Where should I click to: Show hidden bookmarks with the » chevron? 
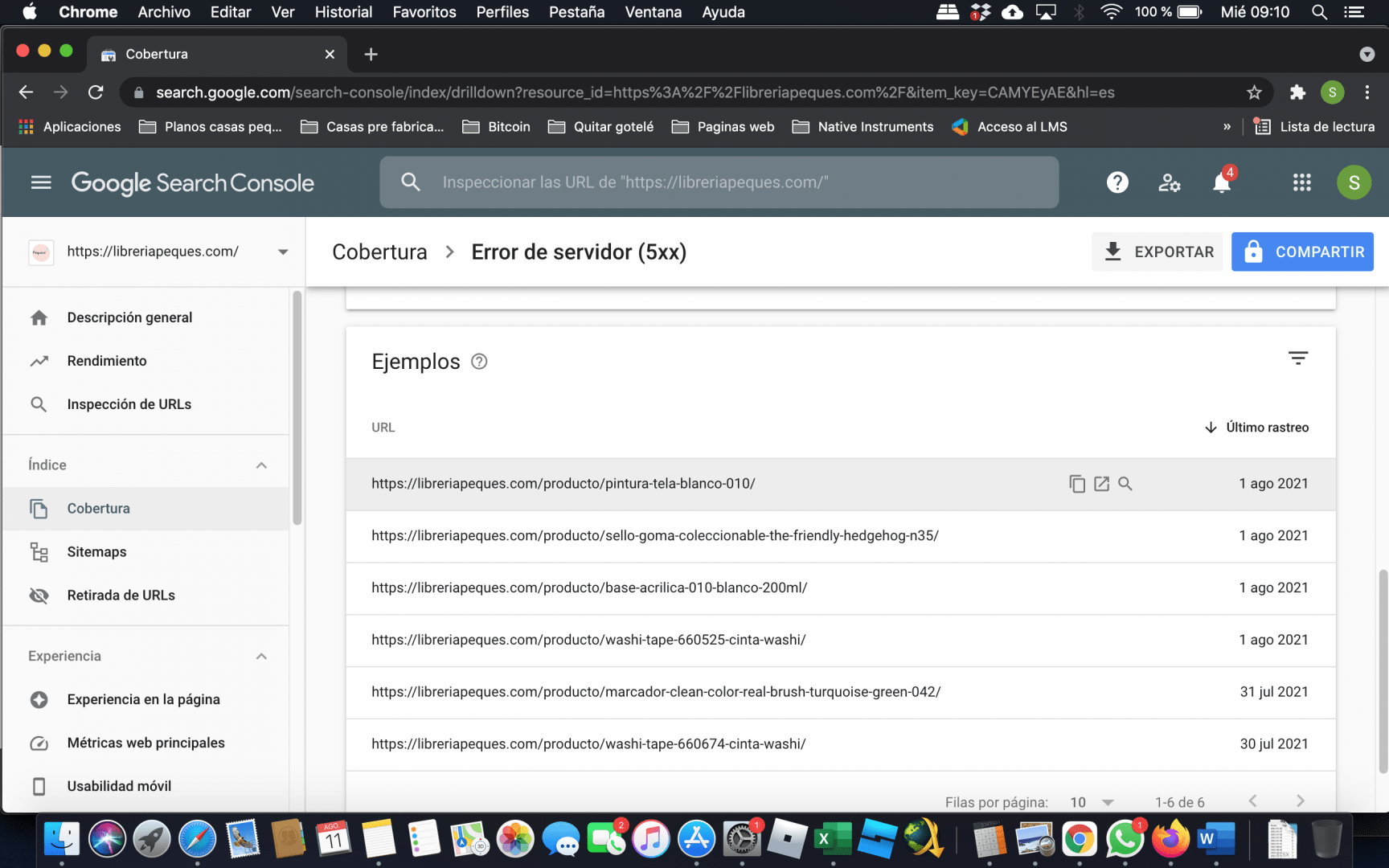[1227, 127]
